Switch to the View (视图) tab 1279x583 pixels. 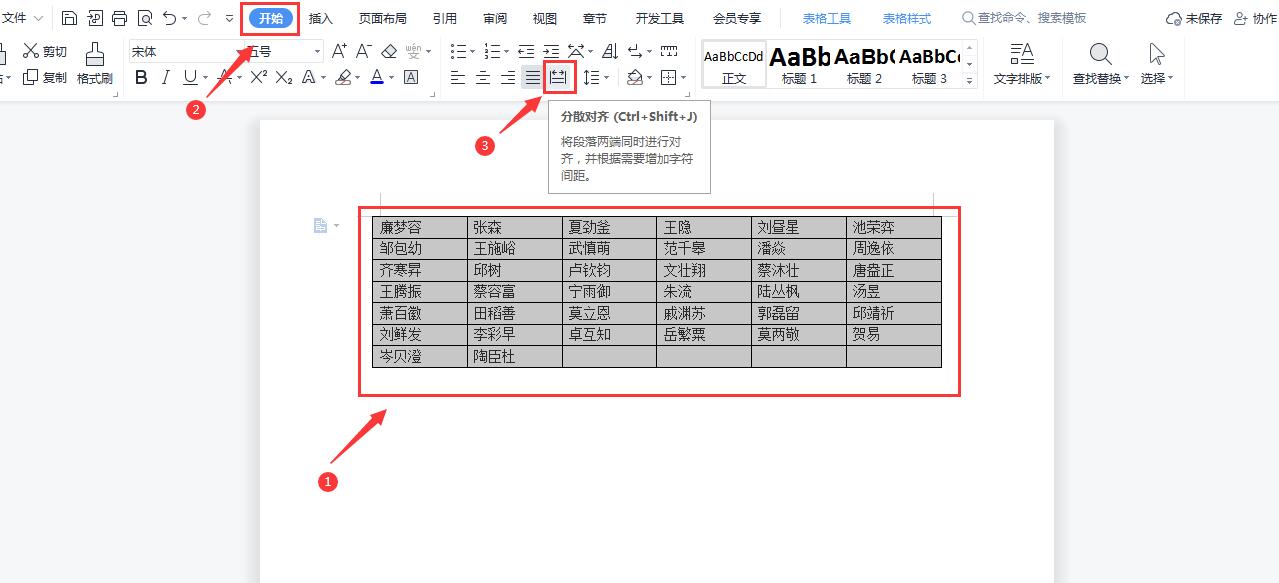coord(545,18)
